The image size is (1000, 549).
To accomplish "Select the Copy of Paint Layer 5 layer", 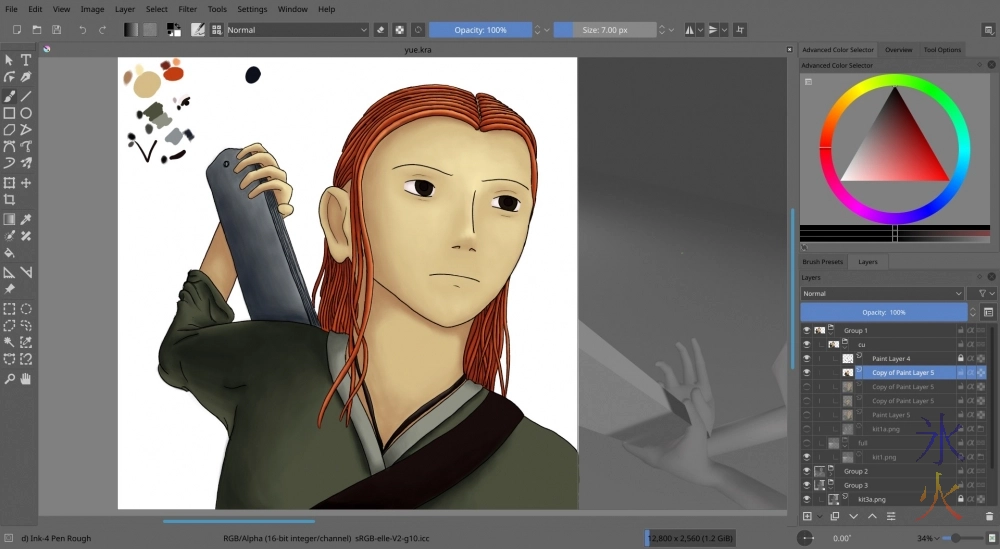I will point(902,372).
